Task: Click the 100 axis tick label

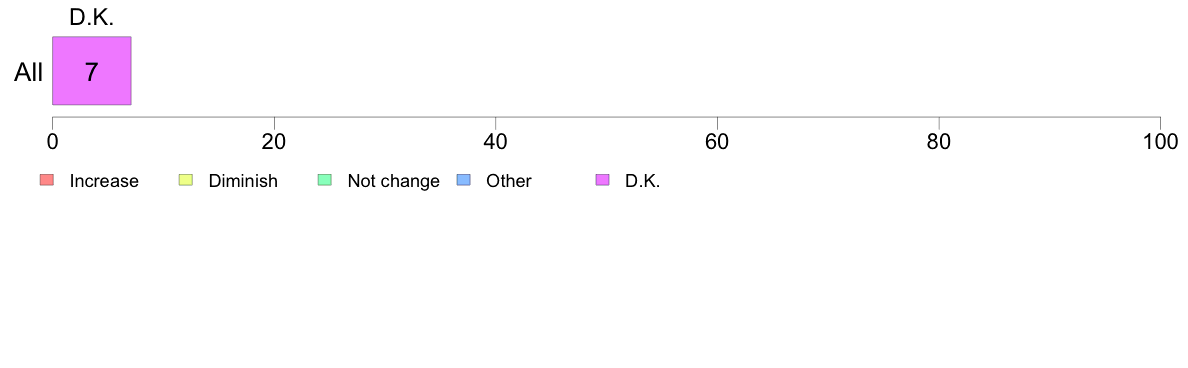Action: pyautogui.click(x=1161, y=142)
